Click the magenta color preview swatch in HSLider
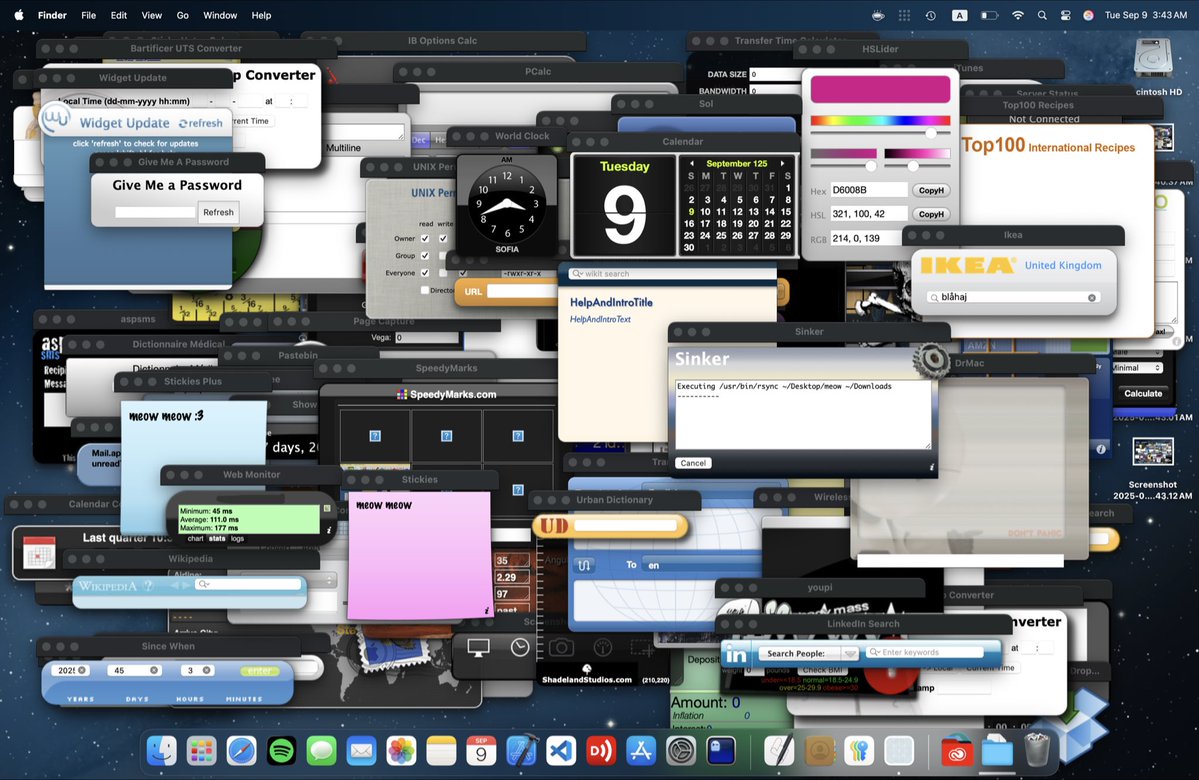Image resolution: width=1199 pixels, height=780 pixels. tap(880, 89)
